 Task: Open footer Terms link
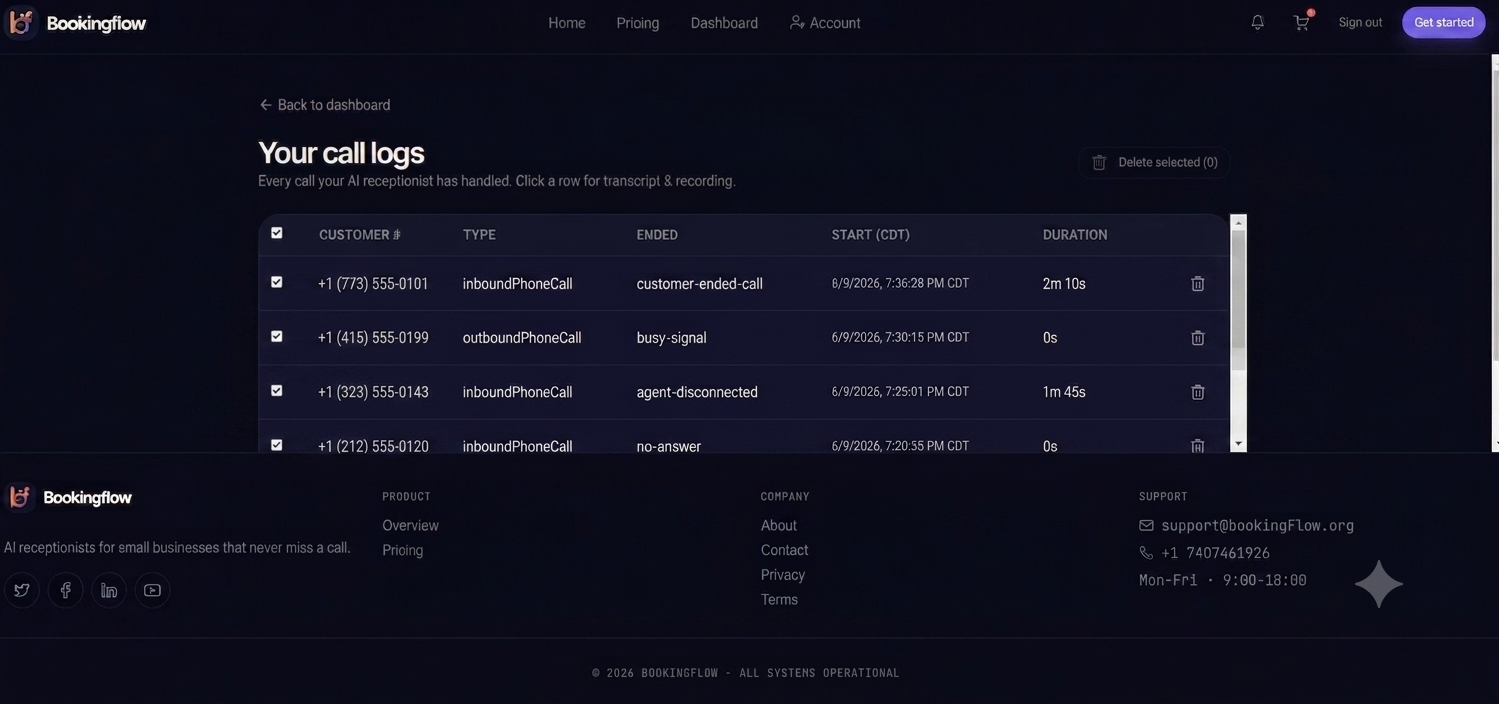point(780,600)
